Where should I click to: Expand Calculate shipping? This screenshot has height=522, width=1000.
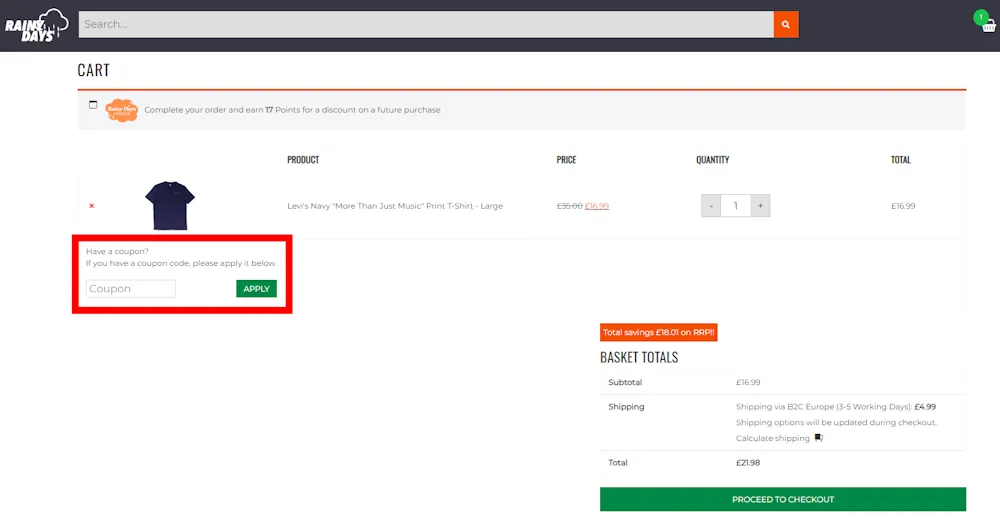[772, 438]
